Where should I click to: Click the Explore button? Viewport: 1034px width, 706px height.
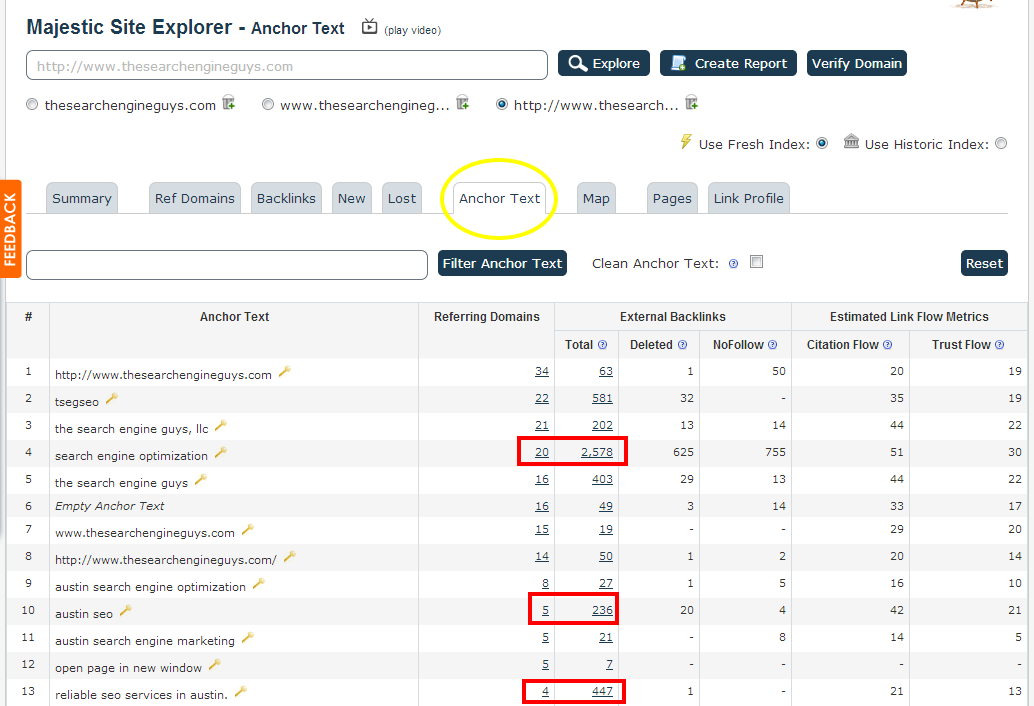[604, 63]
